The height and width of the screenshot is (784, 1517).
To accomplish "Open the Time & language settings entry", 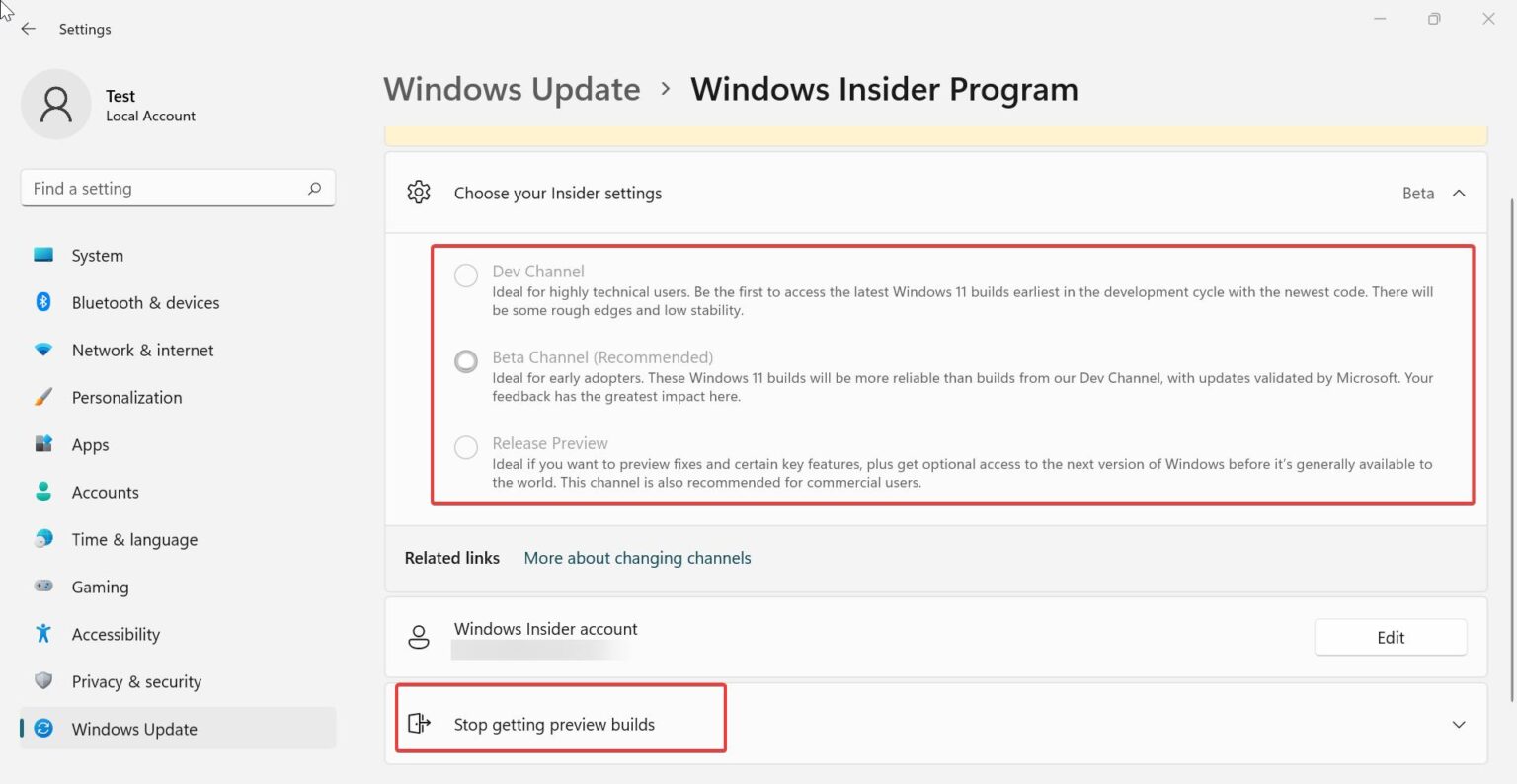I will click(x=134, y=539).
